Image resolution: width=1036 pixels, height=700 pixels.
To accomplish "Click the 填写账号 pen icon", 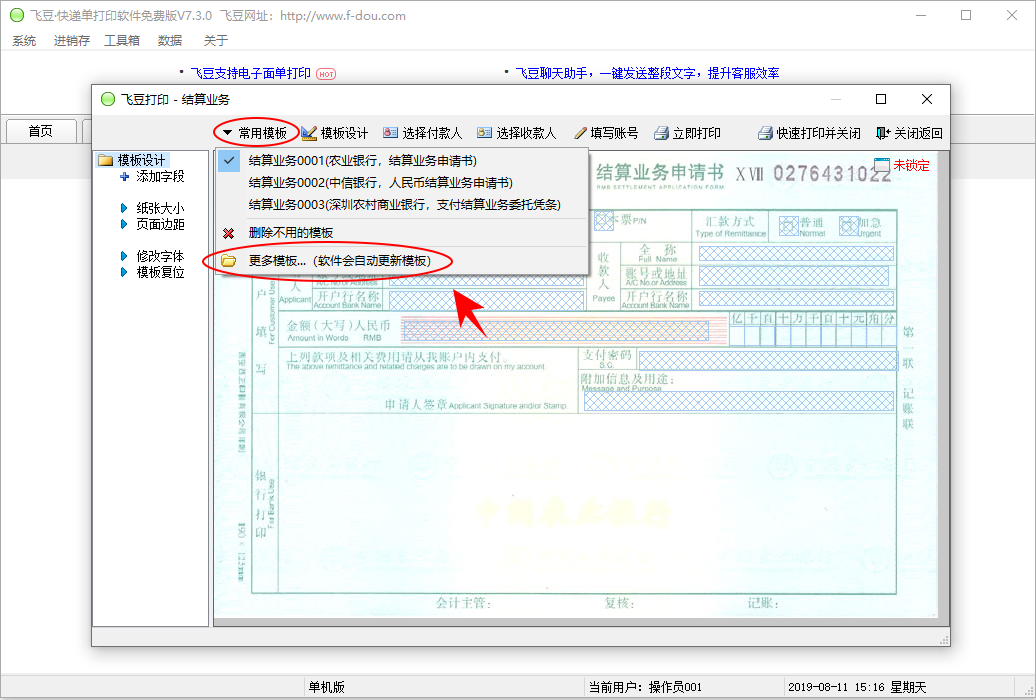I will (580, 134).
